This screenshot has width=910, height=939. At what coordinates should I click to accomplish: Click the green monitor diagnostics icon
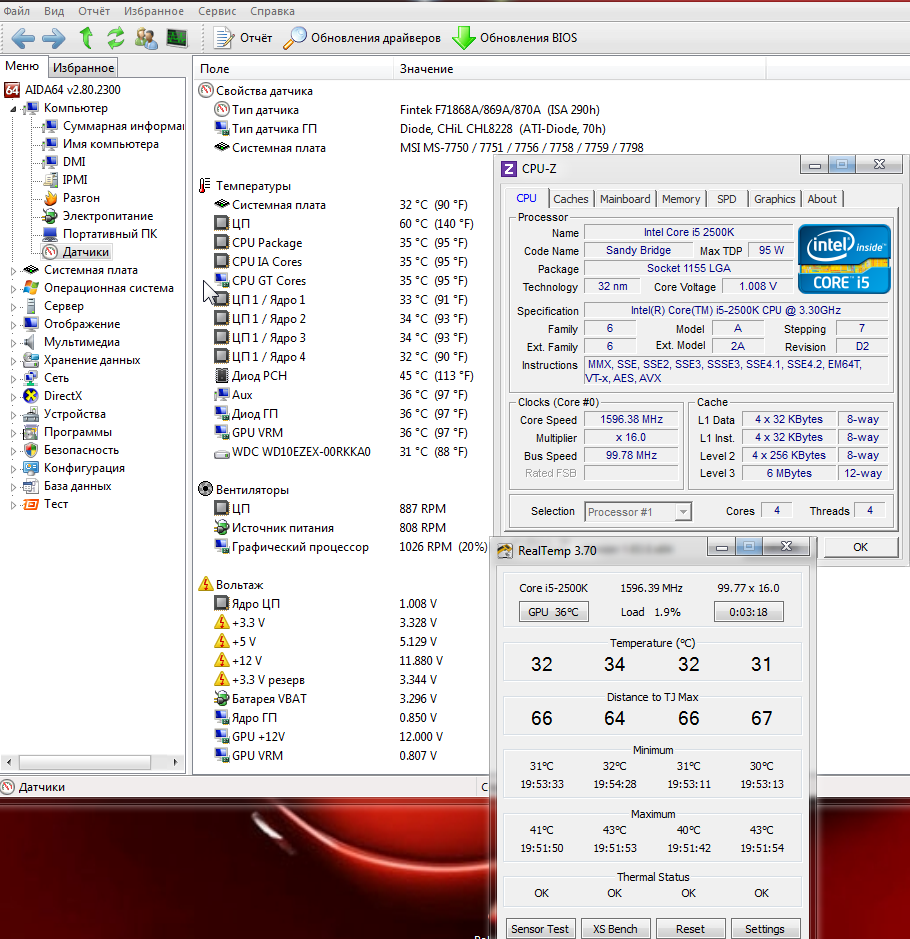click(177, 38)
